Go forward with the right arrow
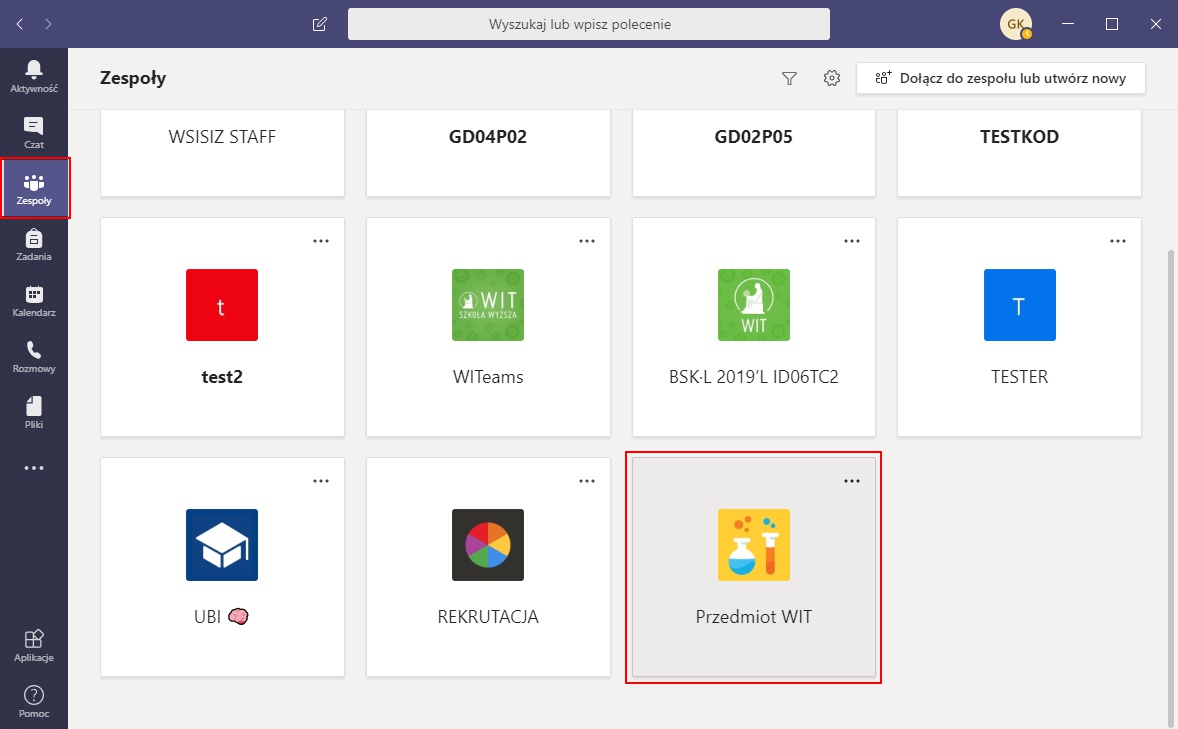The height and width of the screenshot is (729, 1178). pos(48,24)
